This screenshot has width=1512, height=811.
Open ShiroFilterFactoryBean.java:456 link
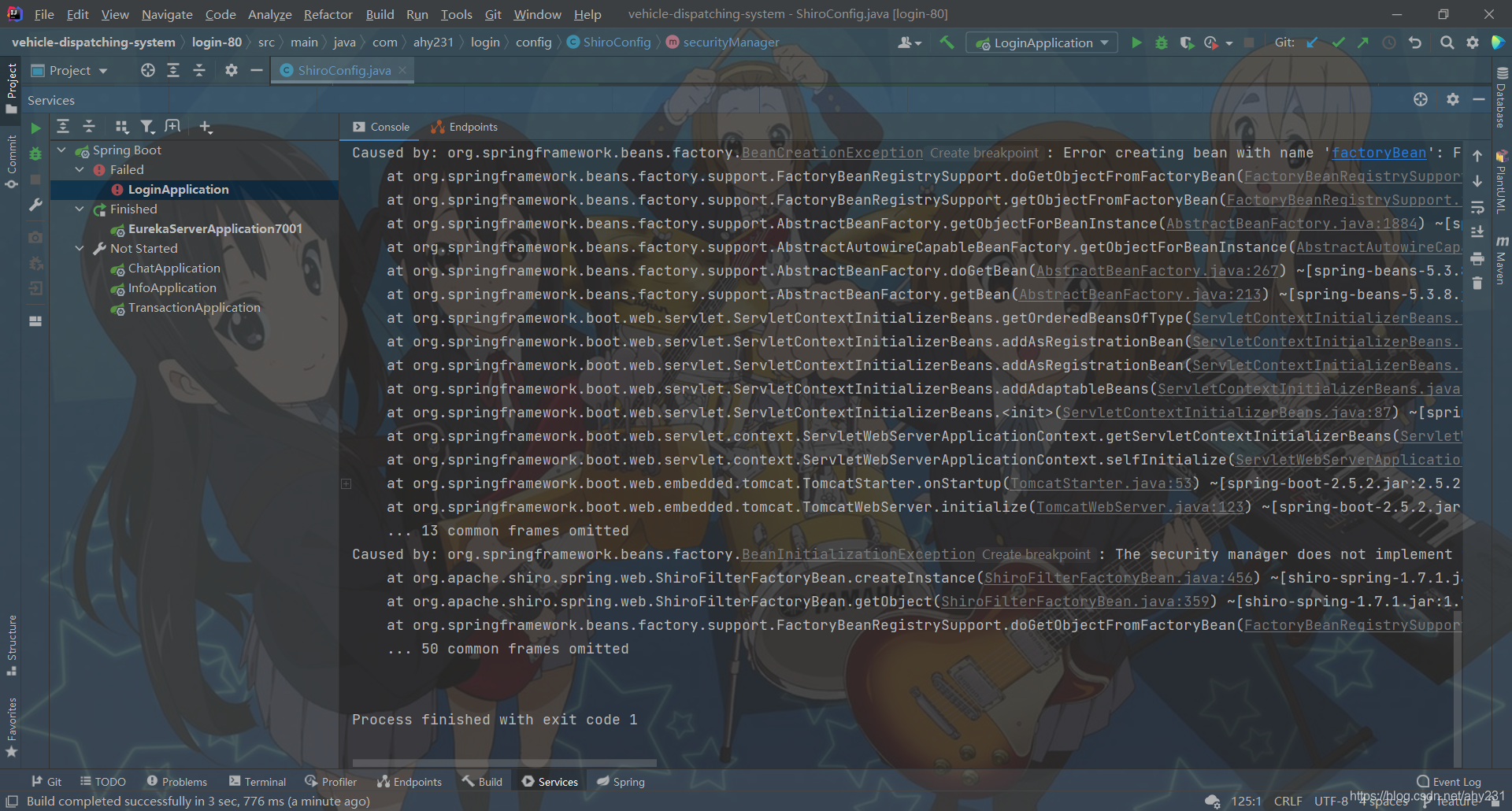click(1118, 578)
